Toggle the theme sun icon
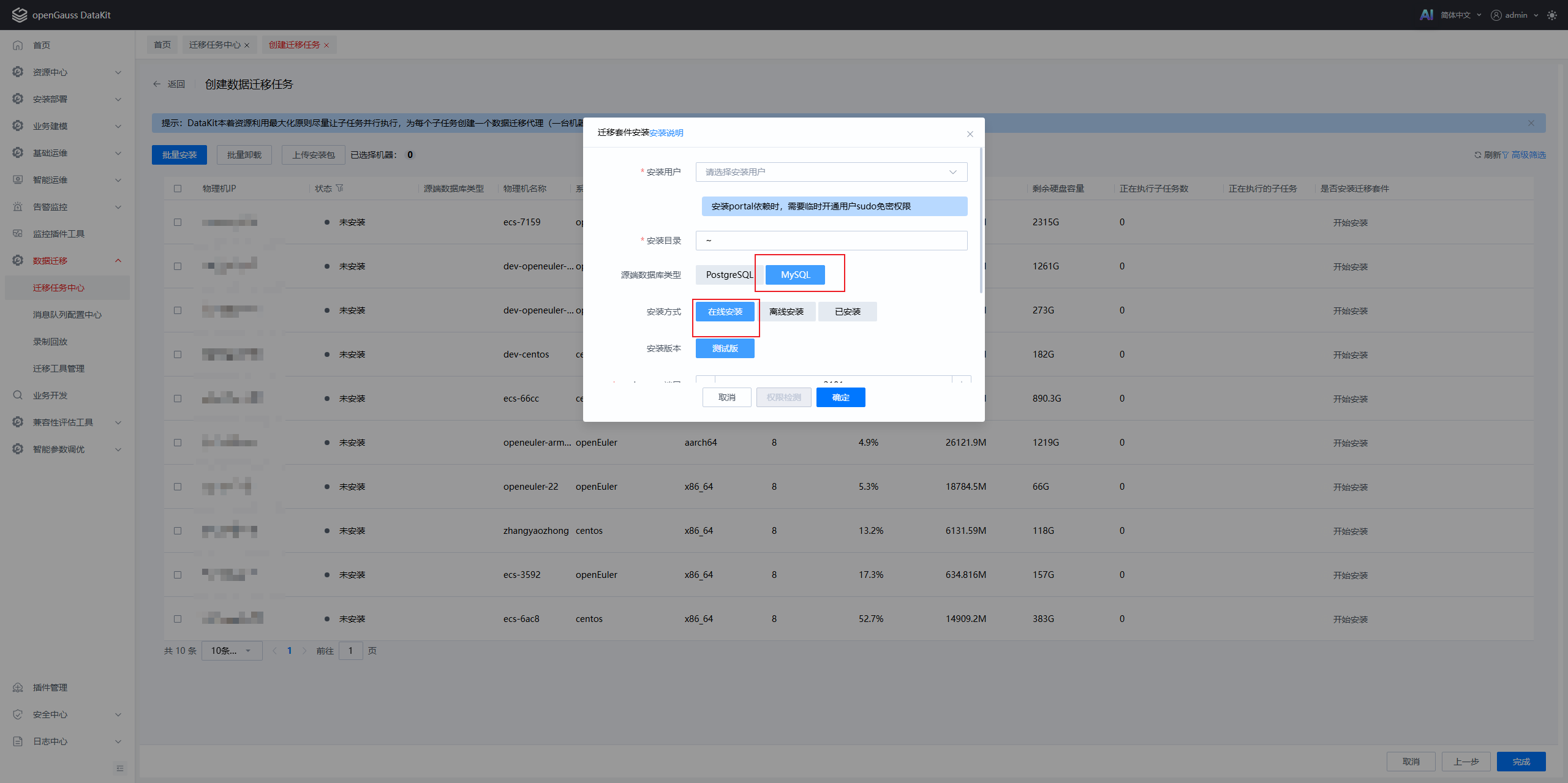This screenshot has width=1568, height=783. point(1552,15)
